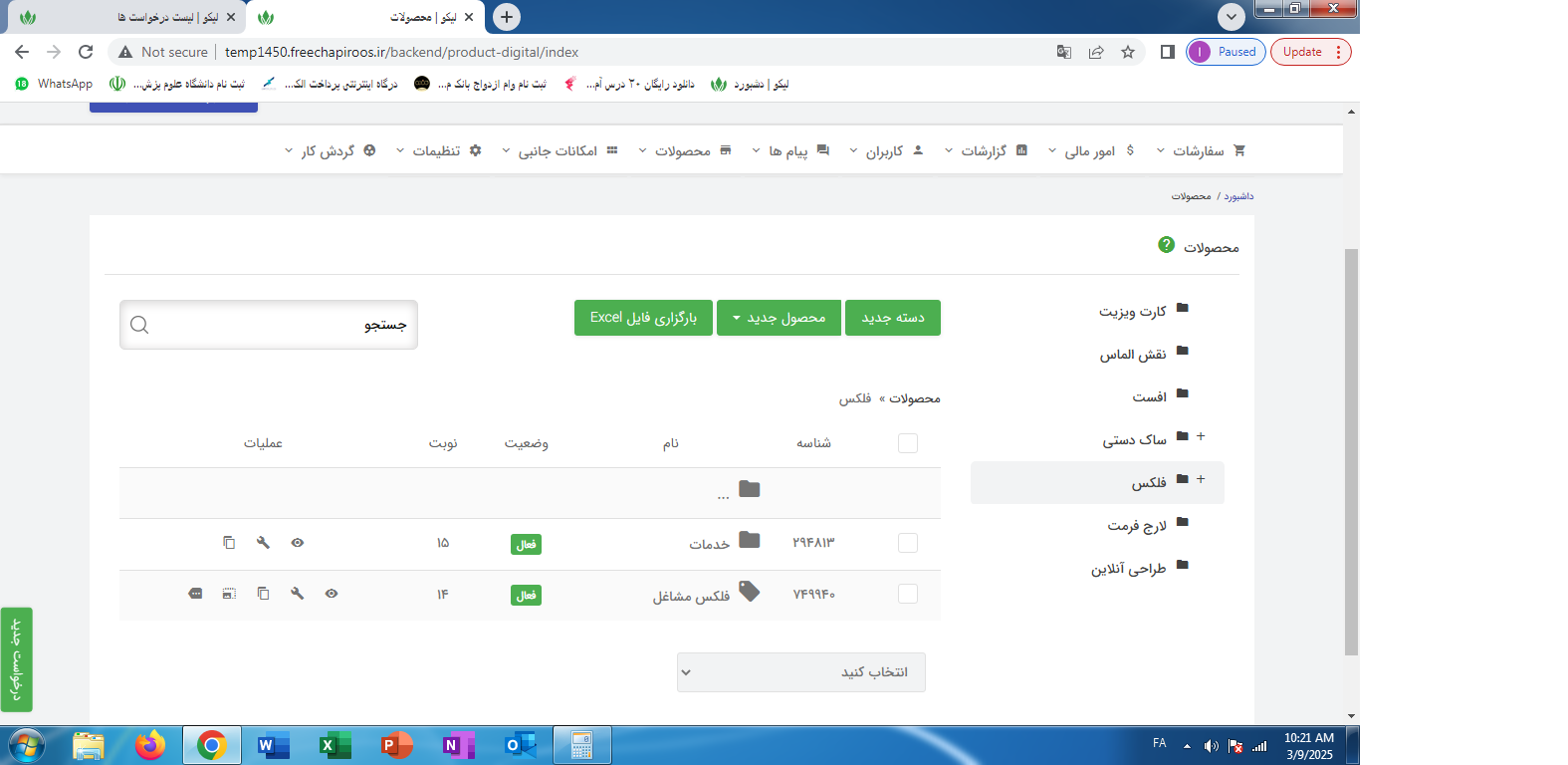The width and height of the screenshot is (1568, 765).
Task: Open Chrome's side panel icon
Action: pyautogui.click(x=1168, y=52)
